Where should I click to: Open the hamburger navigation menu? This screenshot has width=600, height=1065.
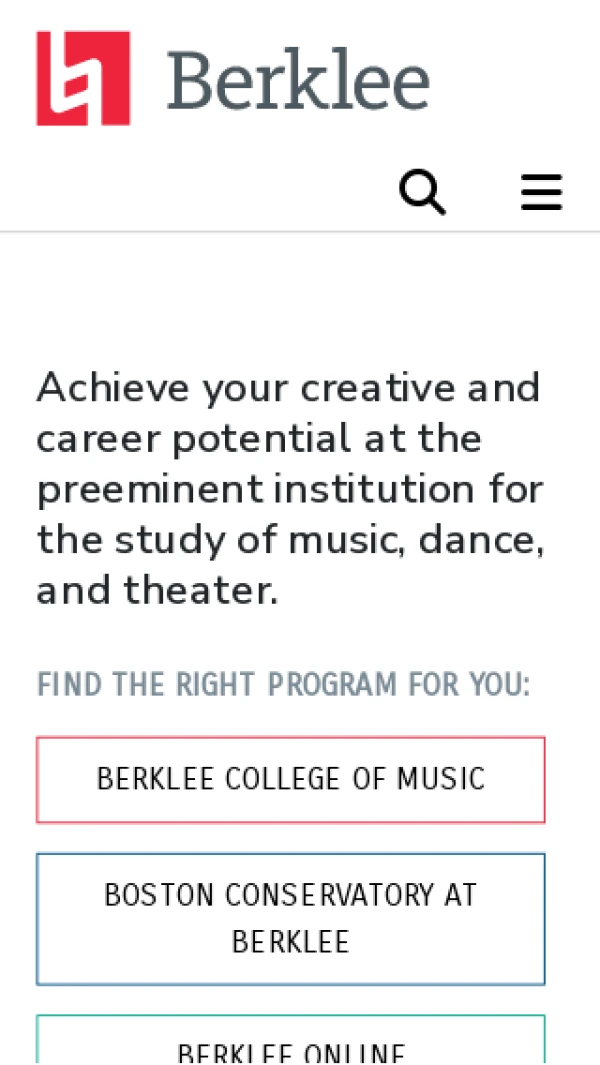(x=541, y=191)
